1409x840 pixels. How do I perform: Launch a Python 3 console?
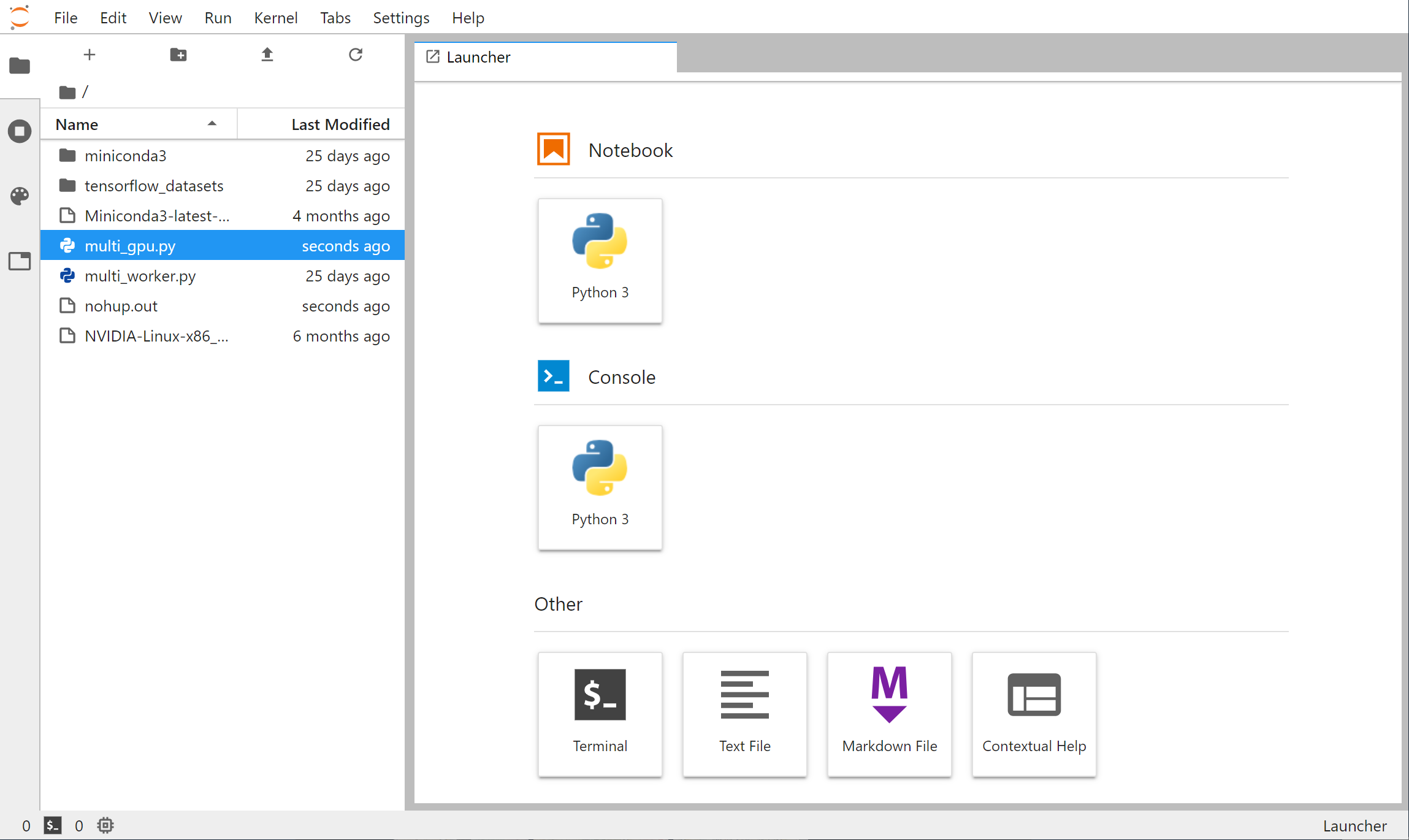[600, 487]
